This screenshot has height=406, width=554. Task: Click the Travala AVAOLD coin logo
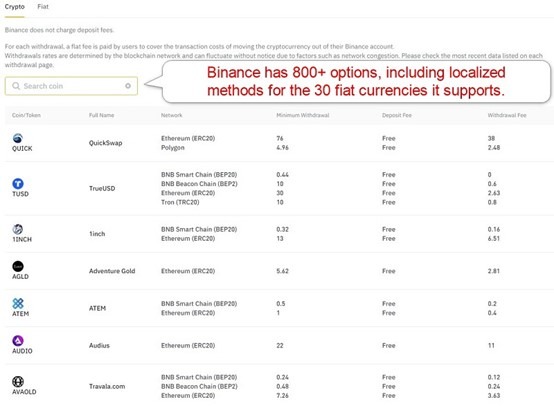pos(18,382)
